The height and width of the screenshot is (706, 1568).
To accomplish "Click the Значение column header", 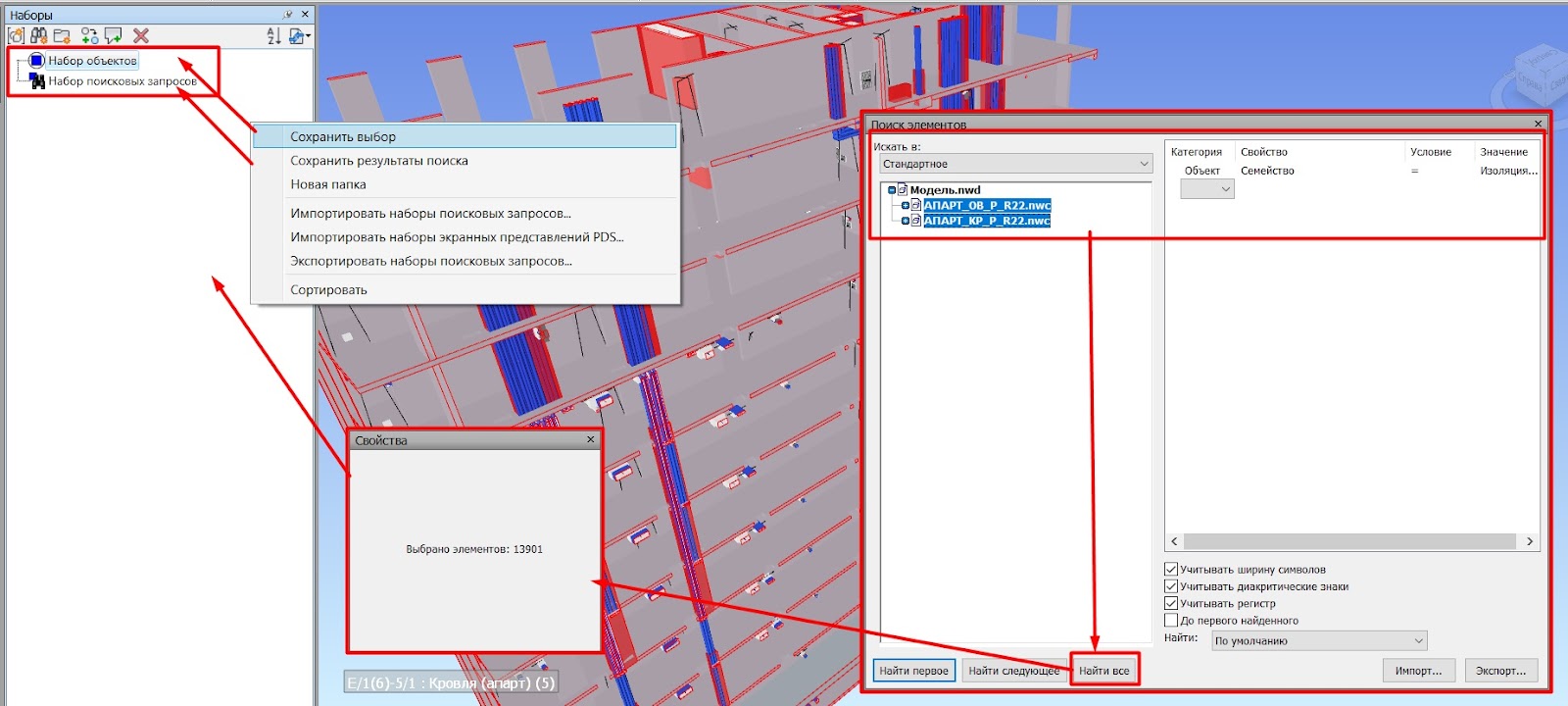I will point(1504,152).
